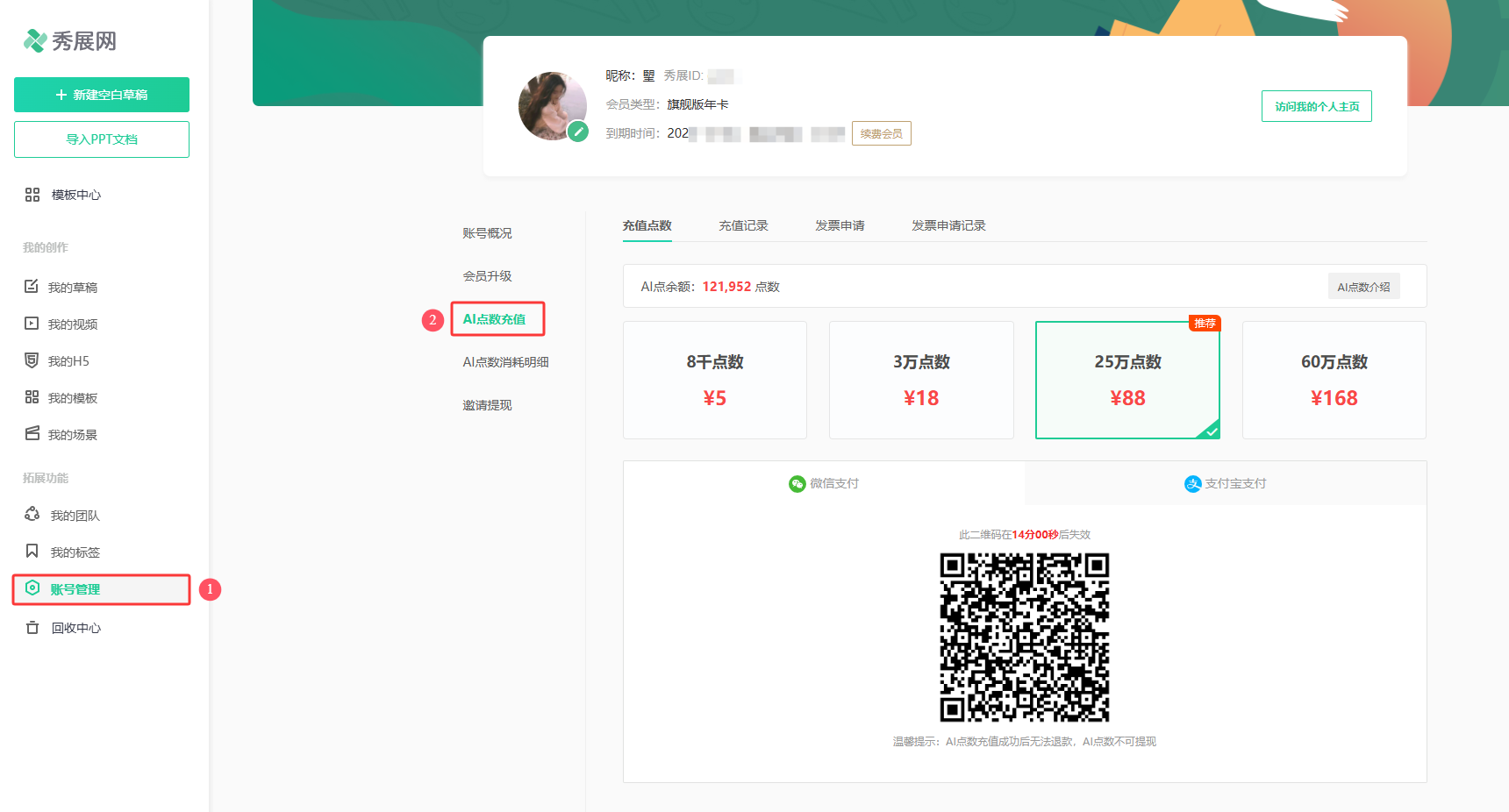1509x812 pixels.
Task: Select 我的H5 text in sidebar
Action: pyautogui.click(x=68, y=361)
